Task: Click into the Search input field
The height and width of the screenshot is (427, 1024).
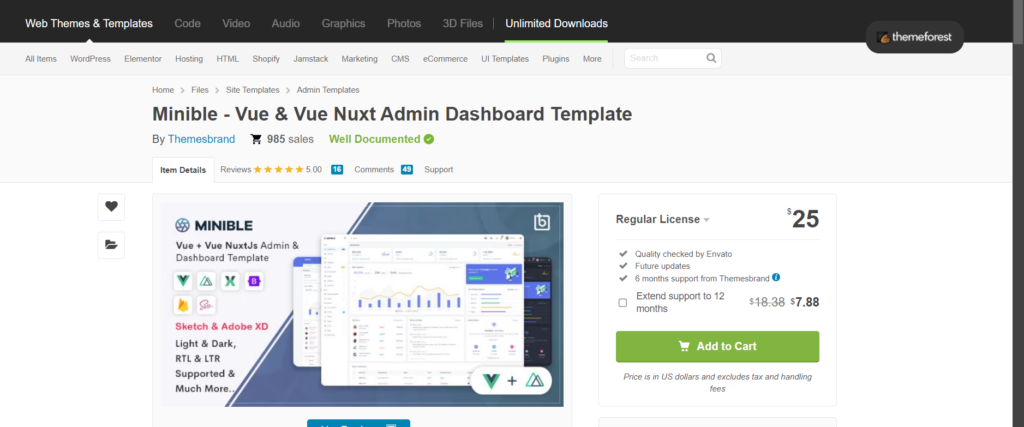Action: (666, 58)
